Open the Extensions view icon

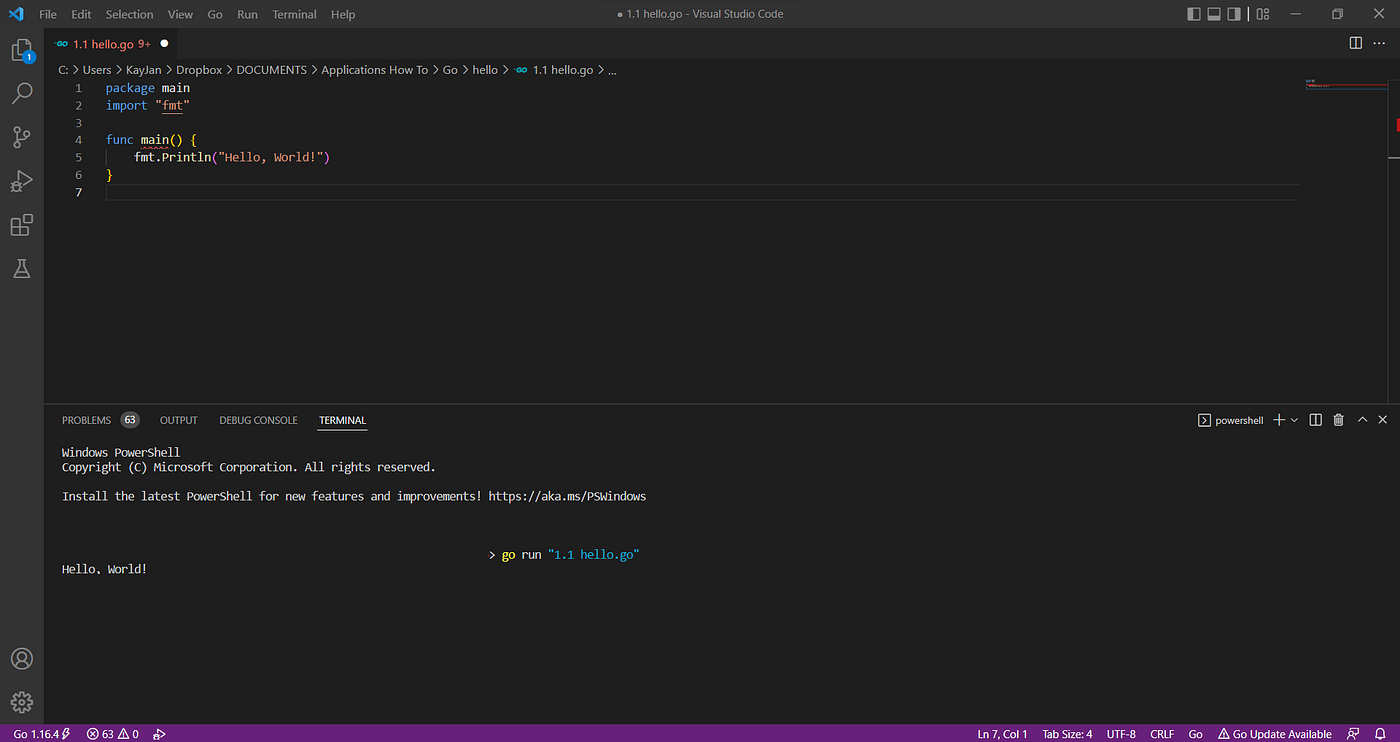[x=21, y=225]
